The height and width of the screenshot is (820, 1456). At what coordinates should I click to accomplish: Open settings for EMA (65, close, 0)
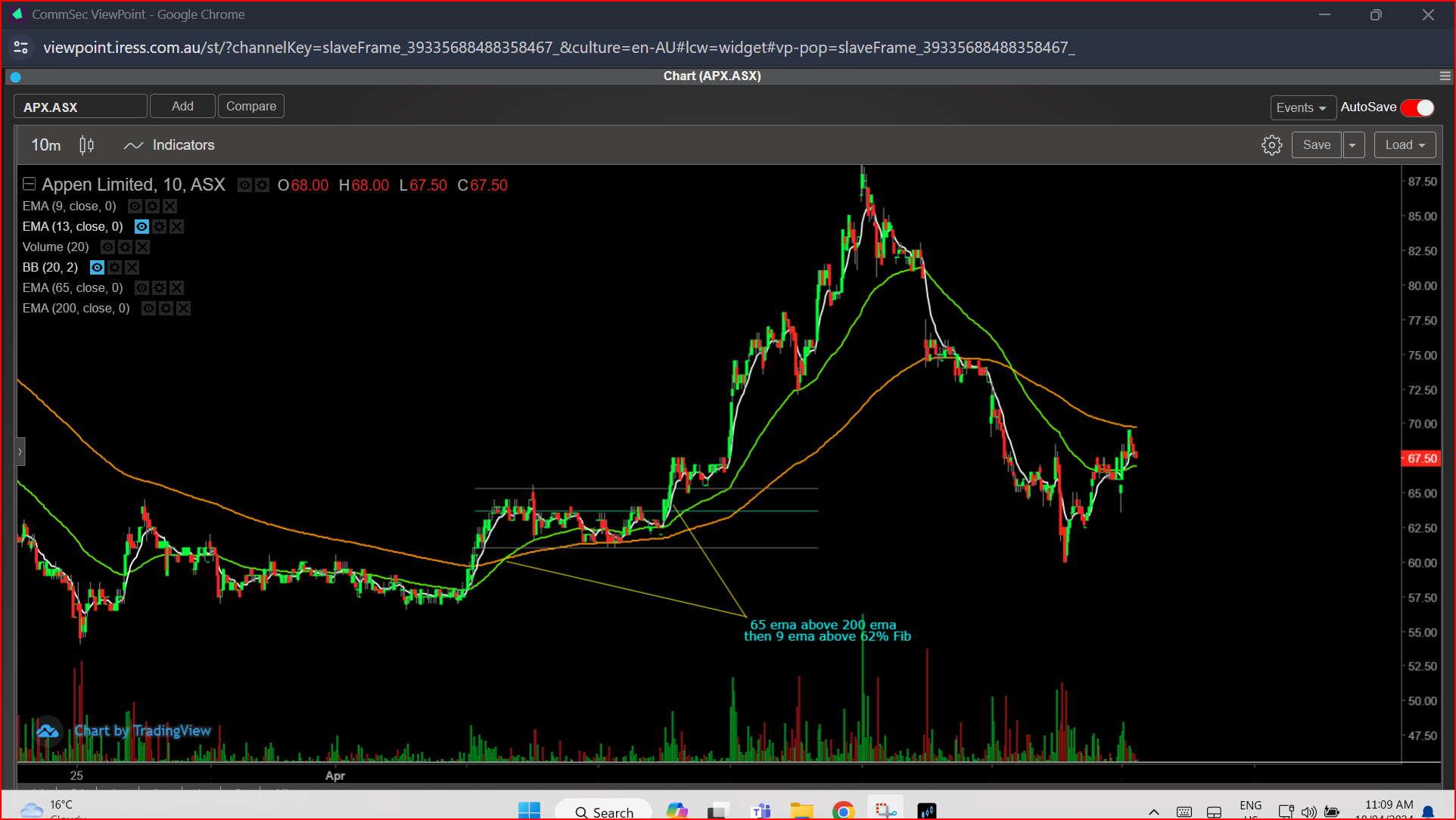coord(159,287)
